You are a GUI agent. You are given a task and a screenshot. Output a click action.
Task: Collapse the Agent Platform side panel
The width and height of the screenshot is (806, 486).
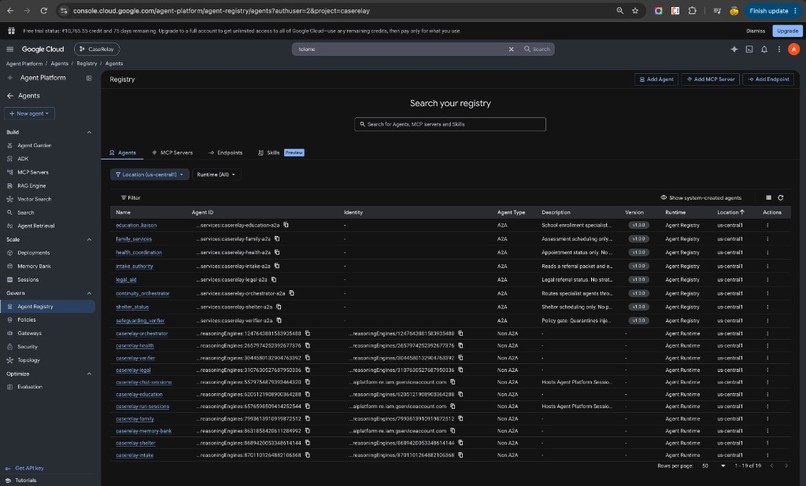[88, 78]
